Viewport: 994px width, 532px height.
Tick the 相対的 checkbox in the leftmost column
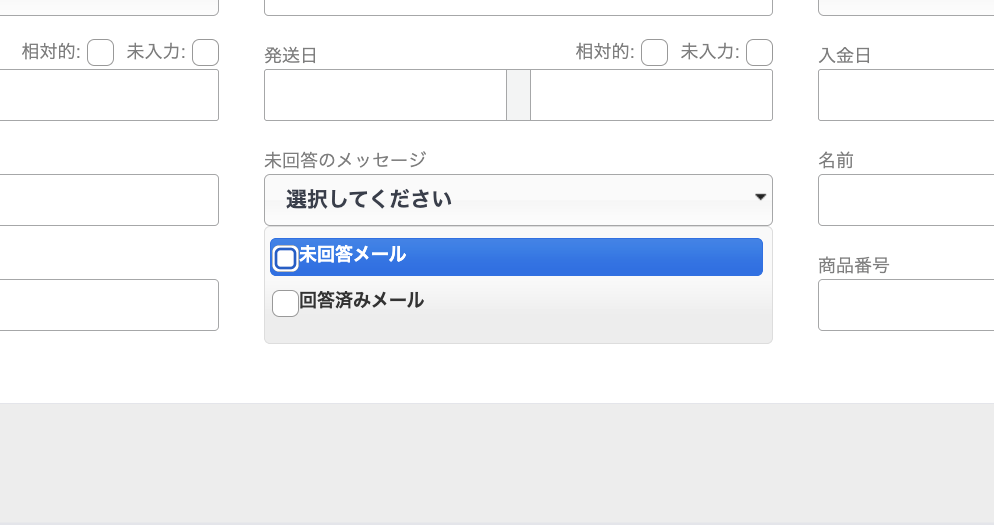pyautogui.click(x=100, y=52)
